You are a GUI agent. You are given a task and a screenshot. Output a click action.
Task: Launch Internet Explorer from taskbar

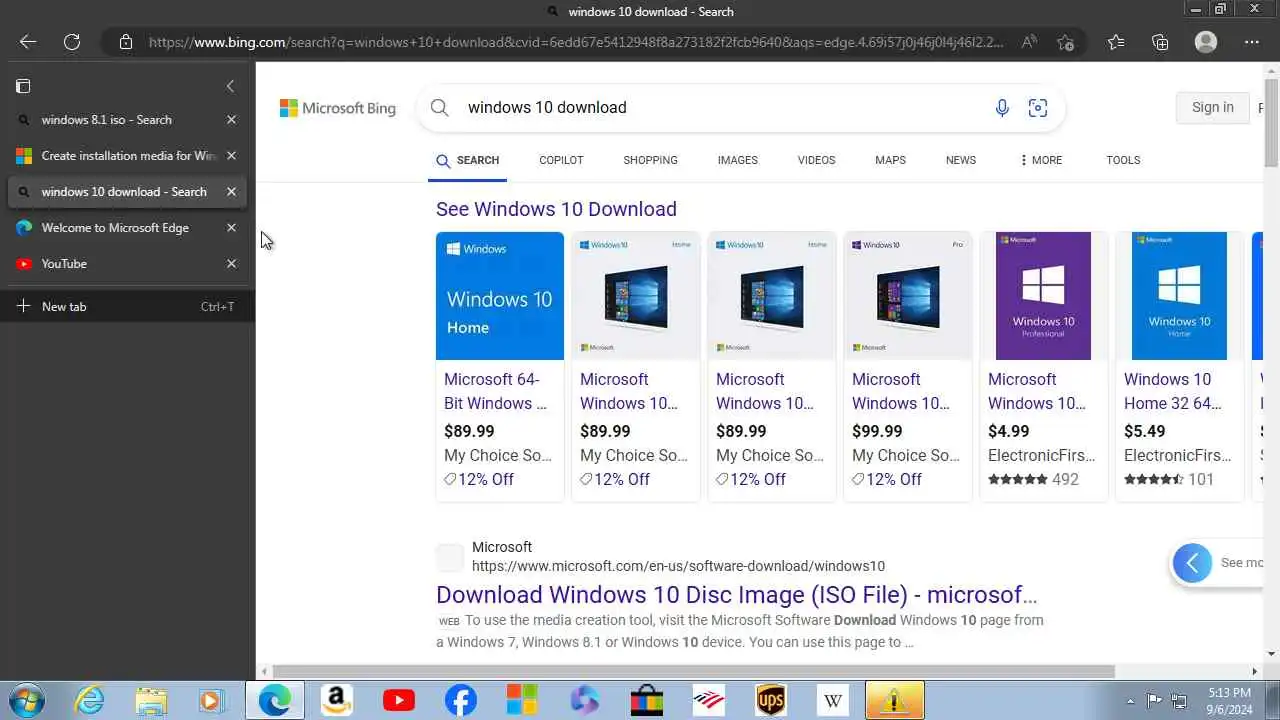coord(90,701)
